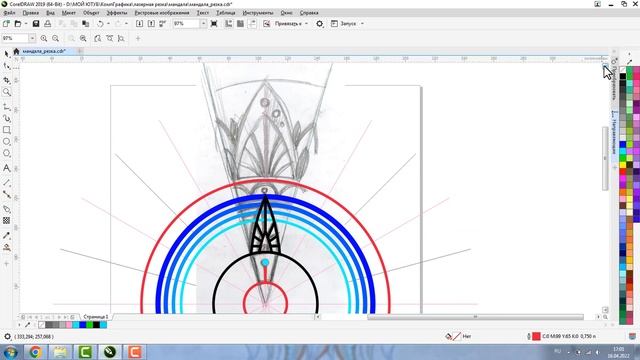Image resolution: width=640 pixels, height=360 pixels.
Task: Select the Interactive Fill tool
Action: pos(7,247)
